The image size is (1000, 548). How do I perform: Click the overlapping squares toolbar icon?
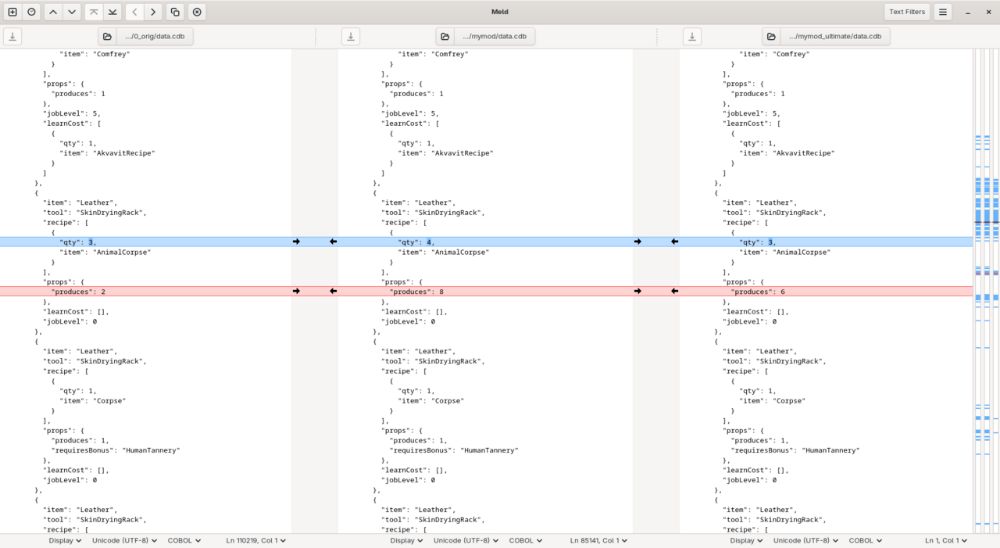click(175, 12)
